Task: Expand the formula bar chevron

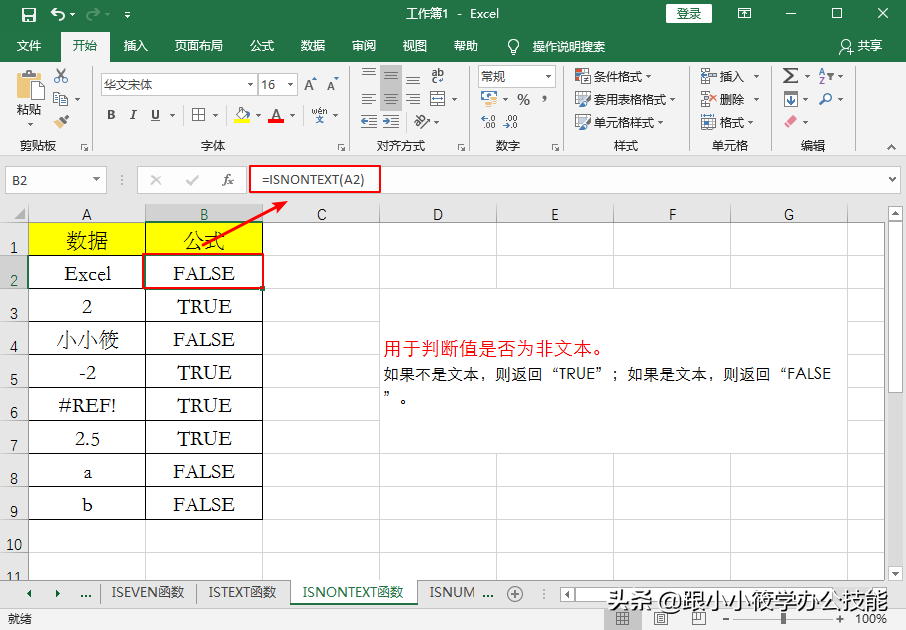Action: [892, 180]
